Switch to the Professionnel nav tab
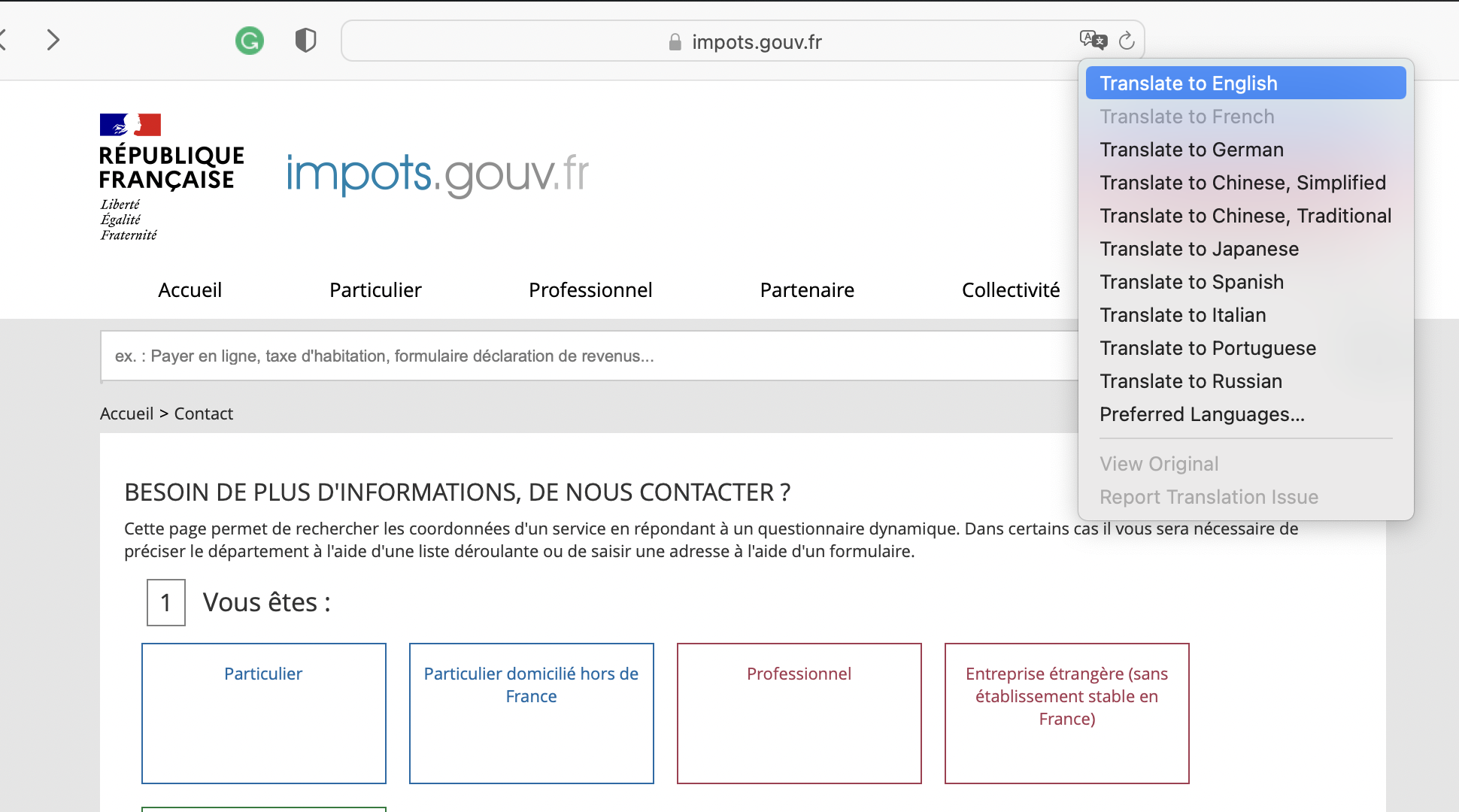This screenshot has width=1459, height=812. [590, 290]
